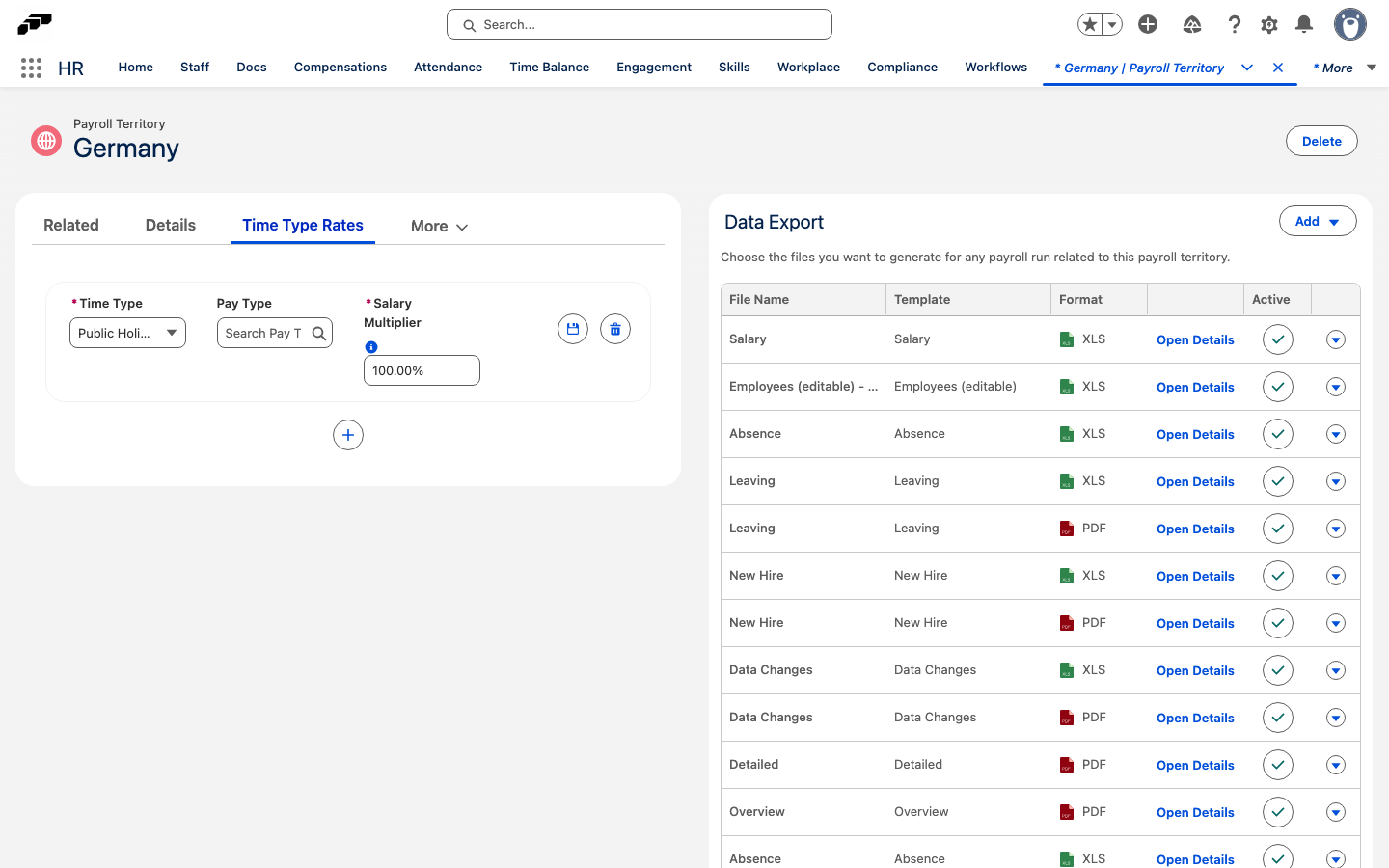Open the app launcher grid icon
The height and width of the screenshot is (868, 1389).
(31, 68)
